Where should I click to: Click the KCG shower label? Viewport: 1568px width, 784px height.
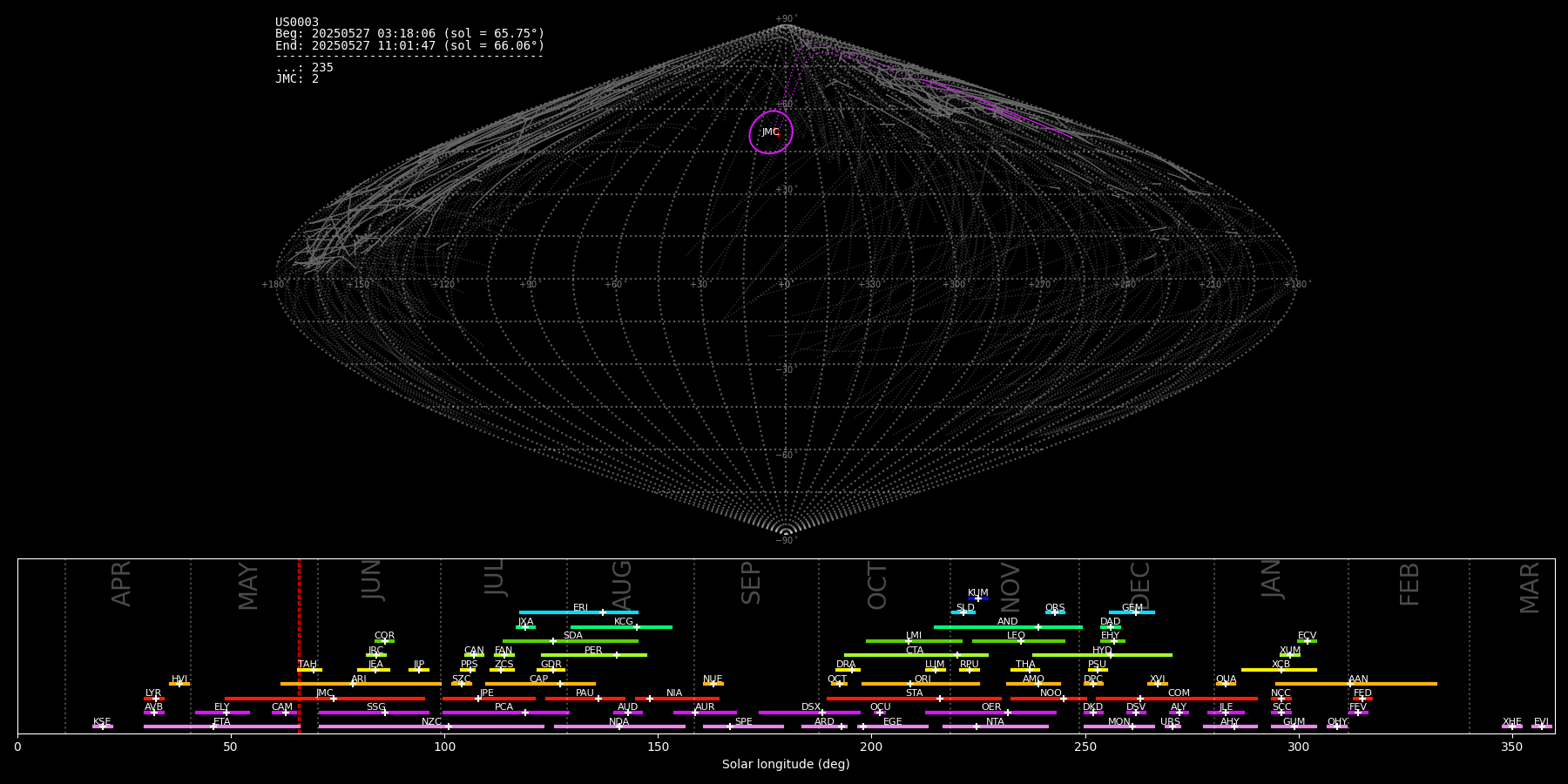tap(624, 621)
